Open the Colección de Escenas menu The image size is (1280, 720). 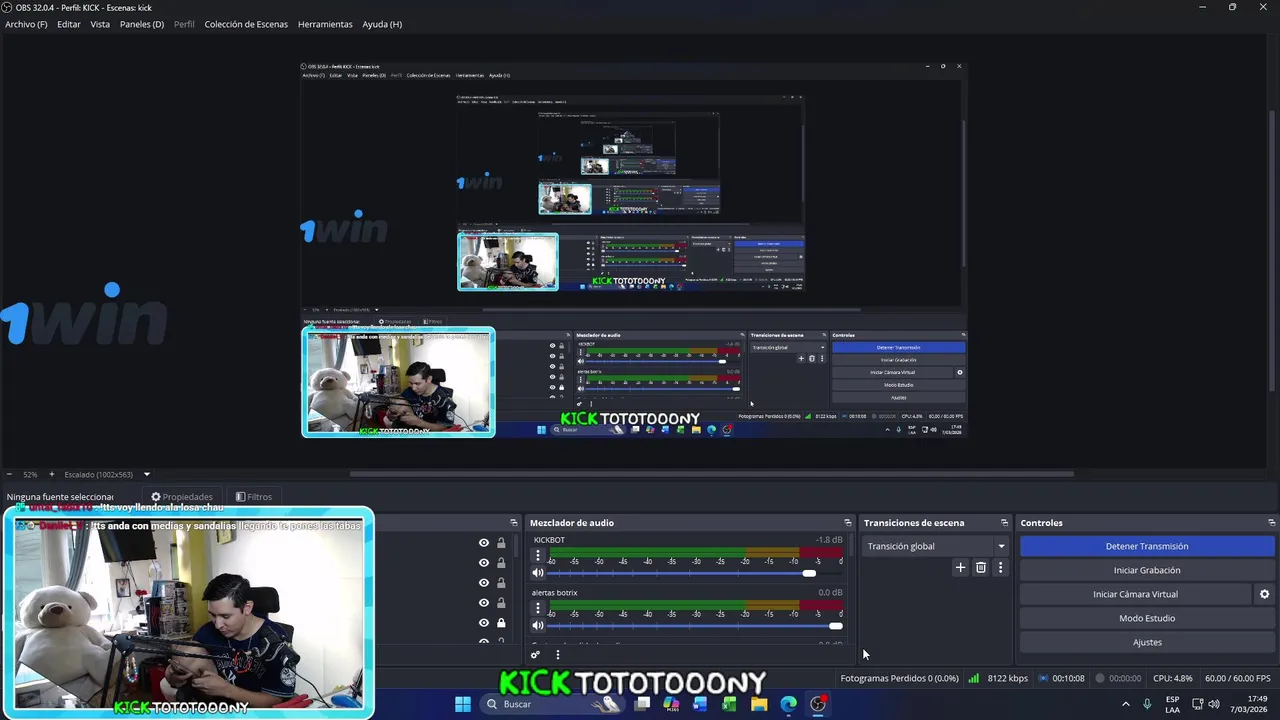tap(246, 24)
